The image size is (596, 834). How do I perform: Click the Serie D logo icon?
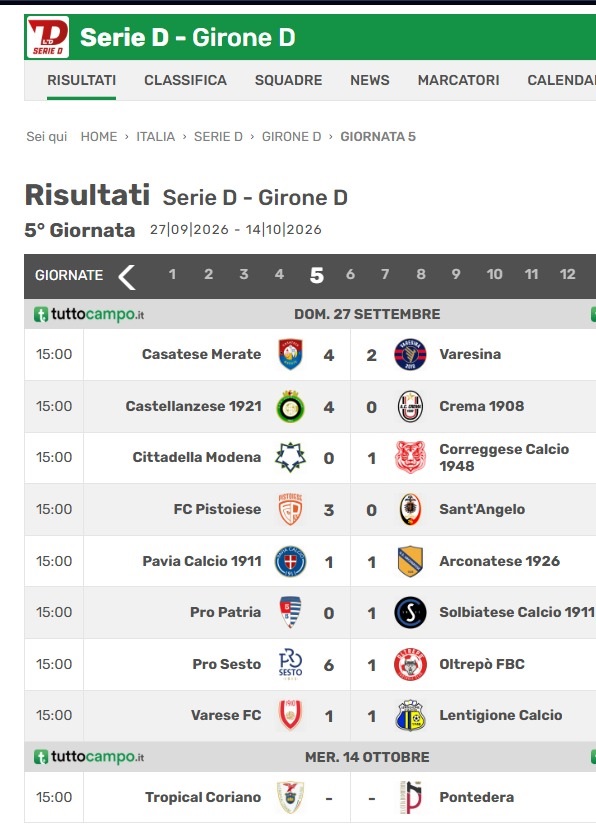[48, 37]
